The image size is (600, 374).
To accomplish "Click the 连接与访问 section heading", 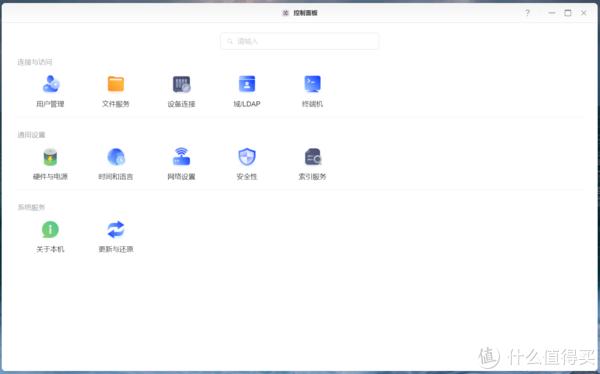I will (x=34, y=62).
